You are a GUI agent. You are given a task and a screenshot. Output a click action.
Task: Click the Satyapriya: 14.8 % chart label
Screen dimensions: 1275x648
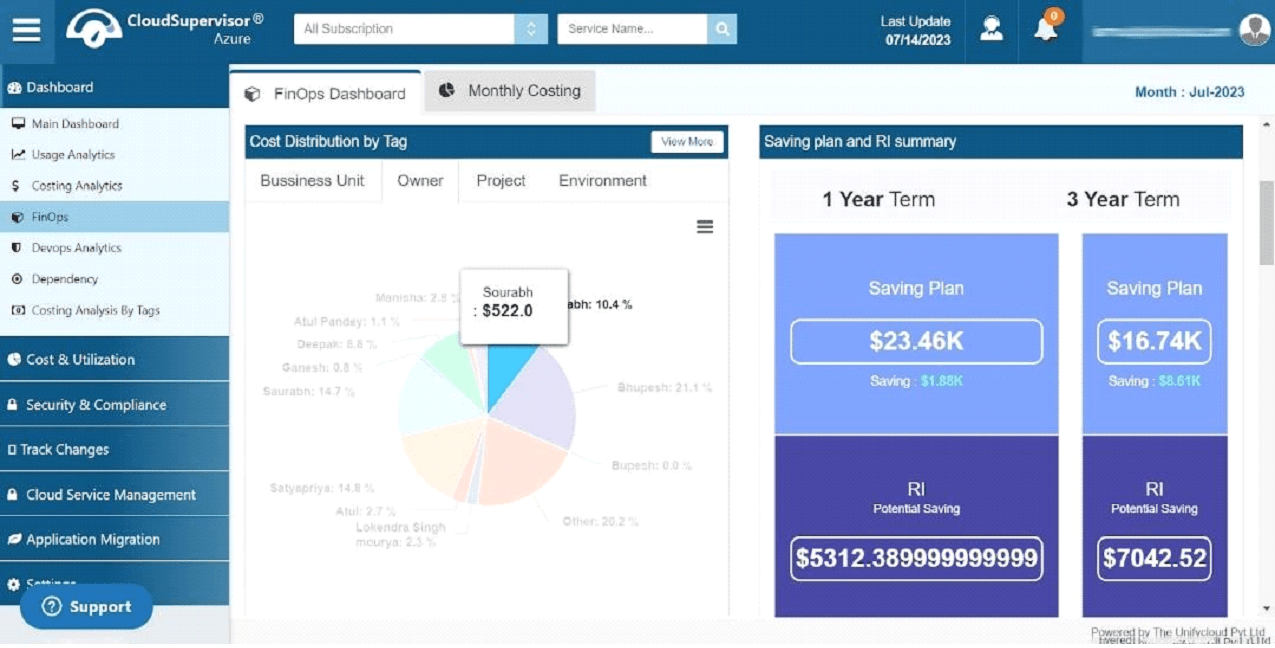[322, 489]
